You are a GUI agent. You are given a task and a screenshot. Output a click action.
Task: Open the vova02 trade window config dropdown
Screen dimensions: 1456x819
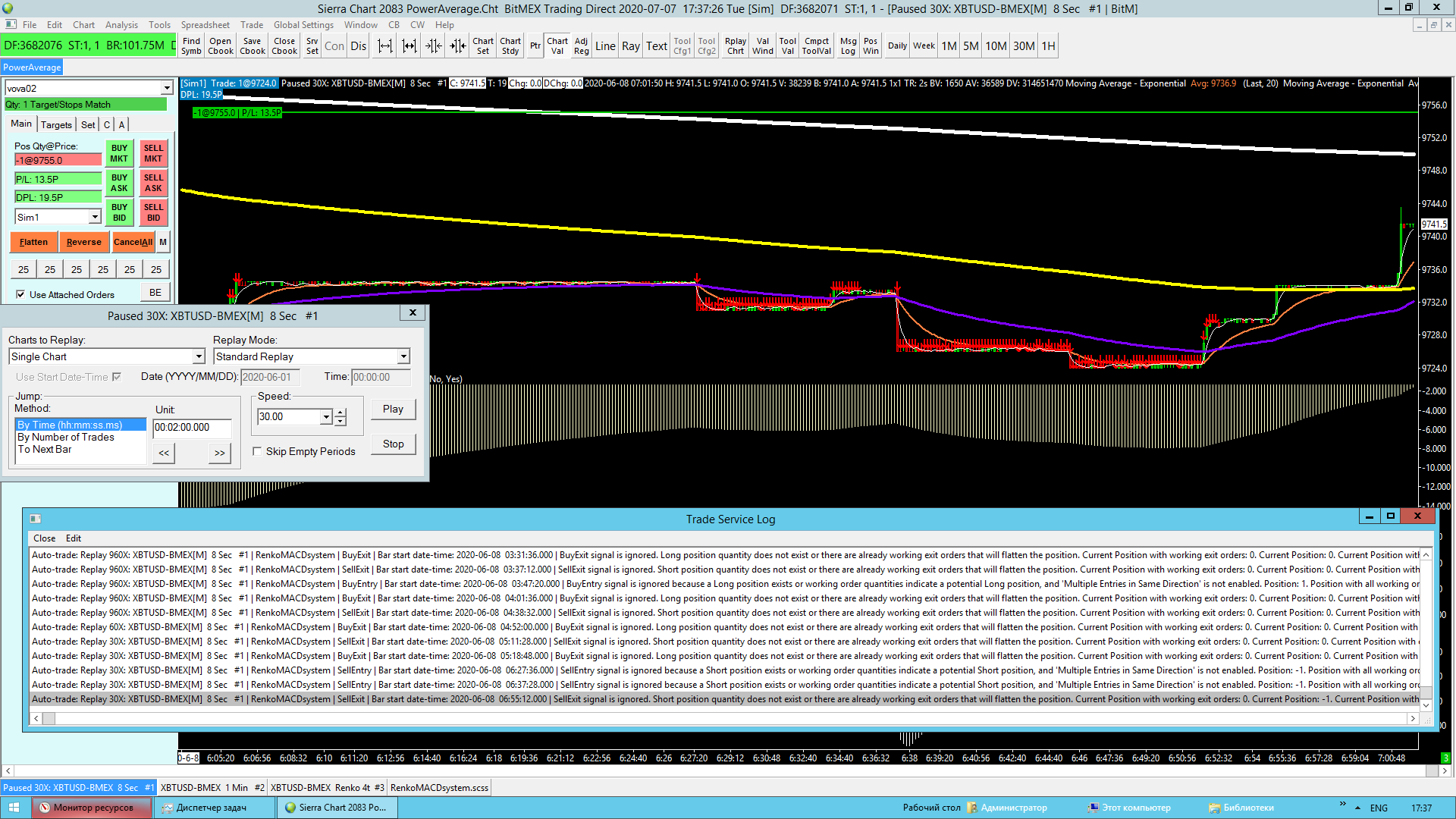pos(167,88)
